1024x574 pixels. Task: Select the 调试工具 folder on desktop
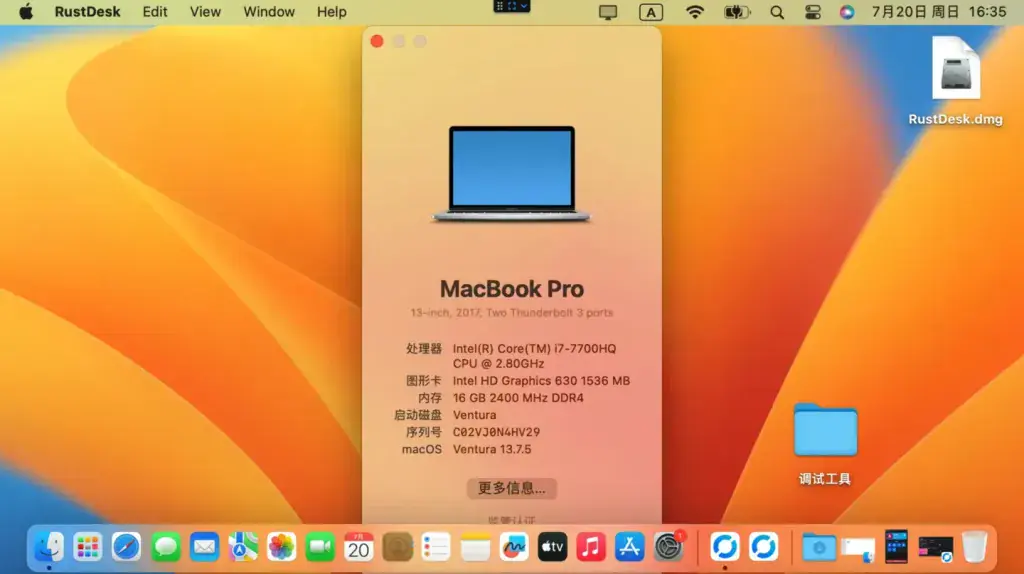[825, 443]
